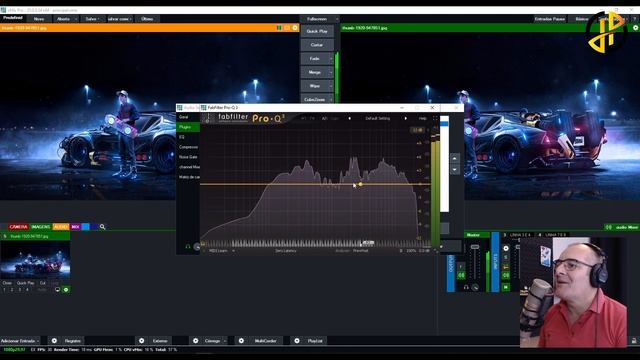Toggle overlay 2 on input thumbnail
The width and height of the screenshot is (640, 360).
(12, 290)
